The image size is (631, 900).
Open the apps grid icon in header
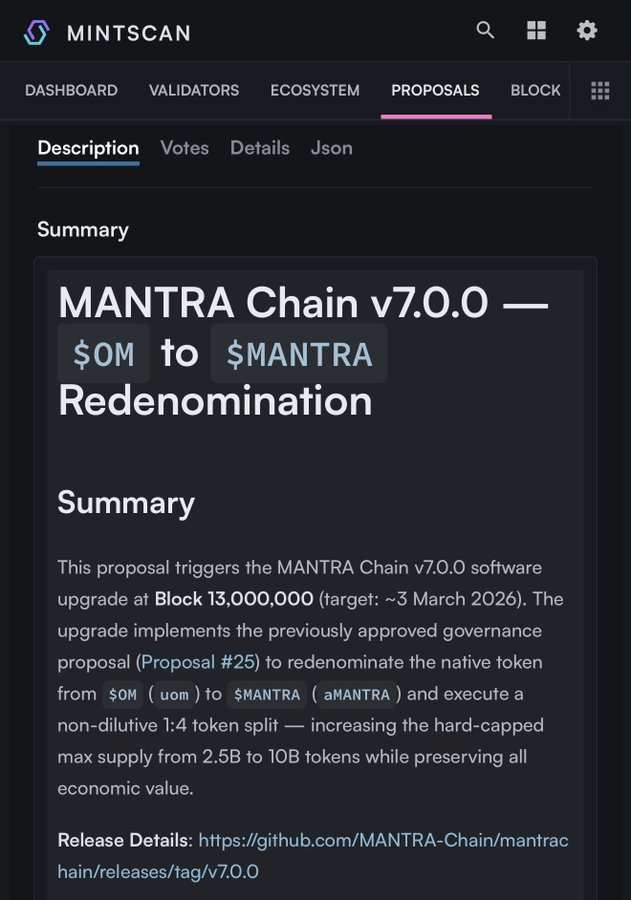536,31
